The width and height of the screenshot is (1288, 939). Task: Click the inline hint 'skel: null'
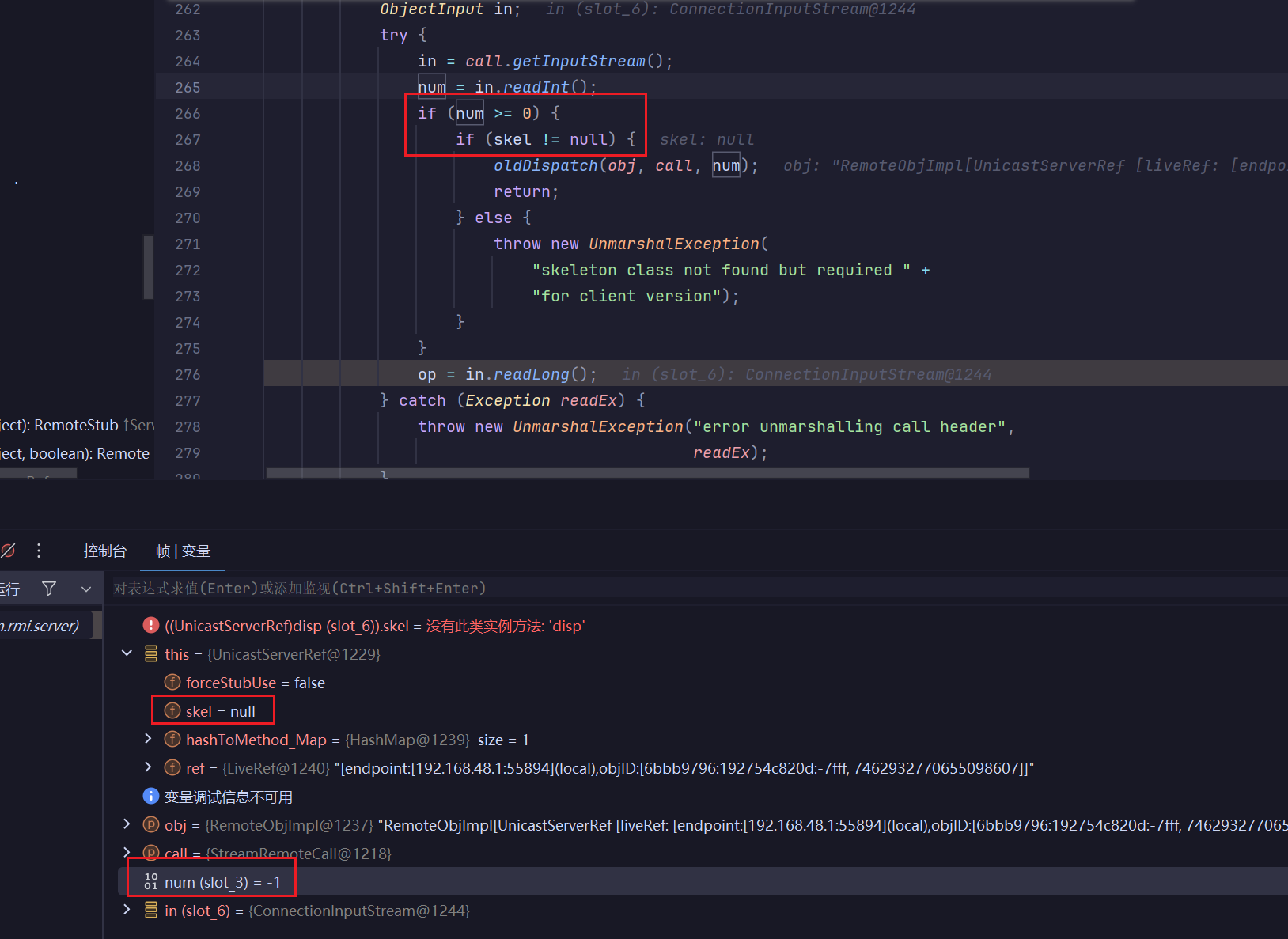tap(707, 139)
